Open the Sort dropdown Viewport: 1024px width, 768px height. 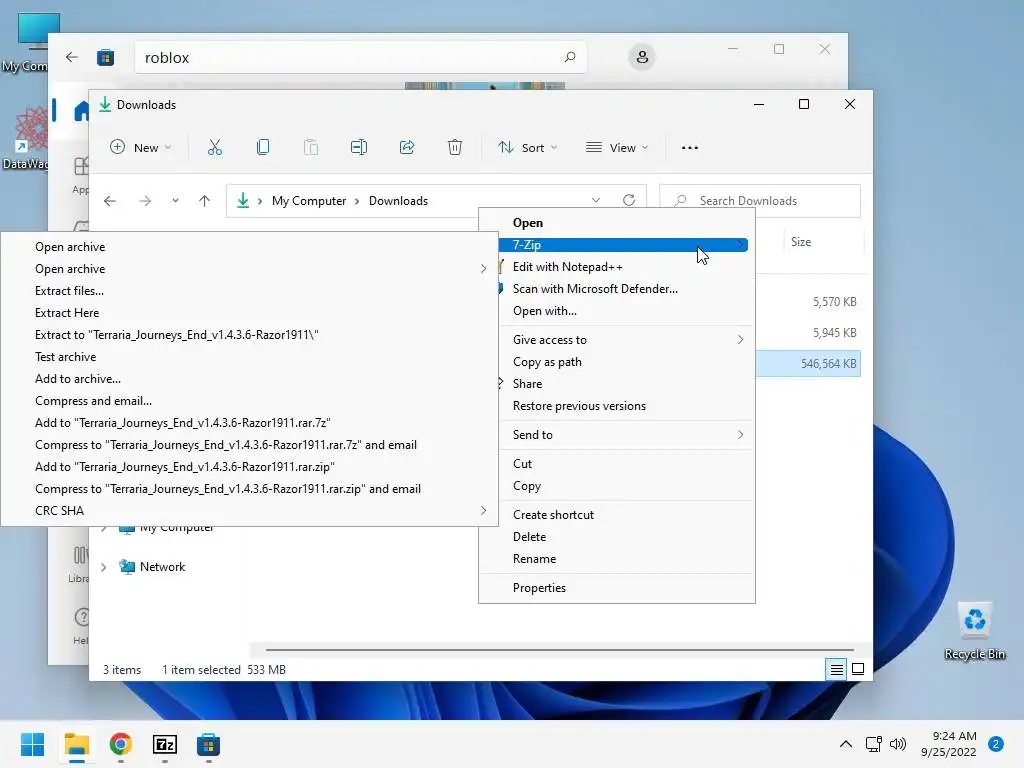pos(527,148)
